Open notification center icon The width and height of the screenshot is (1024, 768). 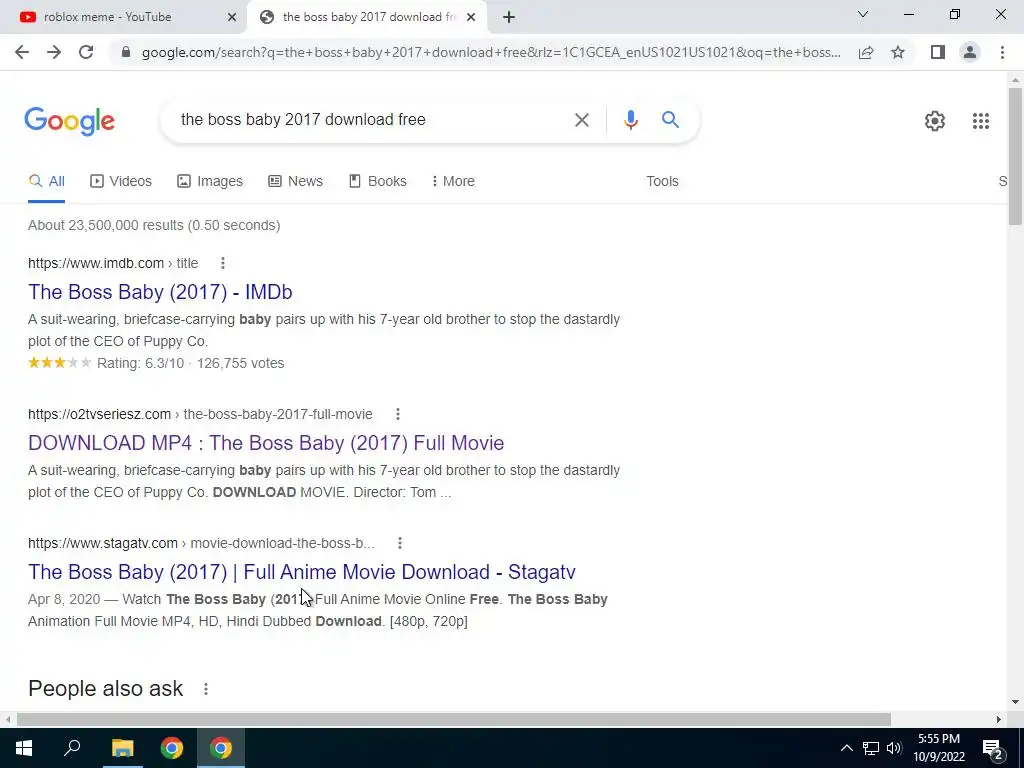pyautogui.click(x=992, y=748)
